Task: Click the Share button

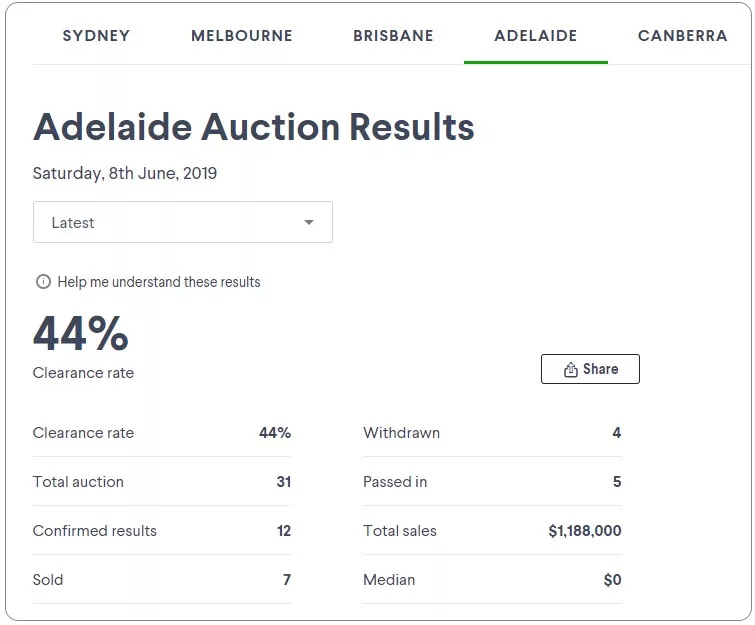Action: pyautogui.click(x=590, y=369)
